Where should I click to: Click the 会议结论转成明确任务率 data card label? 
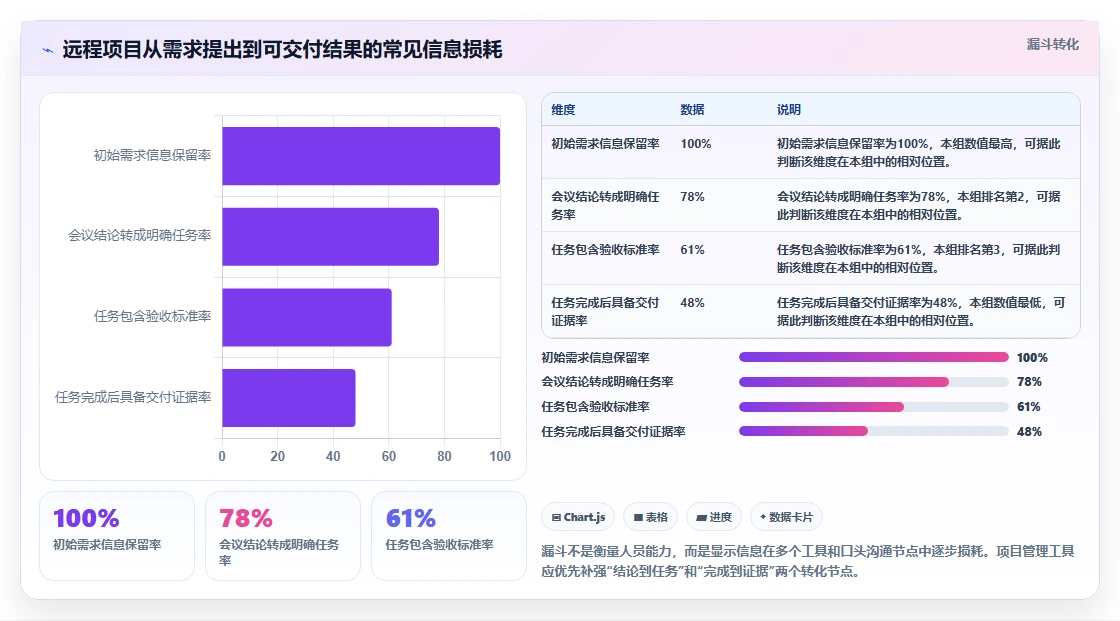(x=279, y=552)
